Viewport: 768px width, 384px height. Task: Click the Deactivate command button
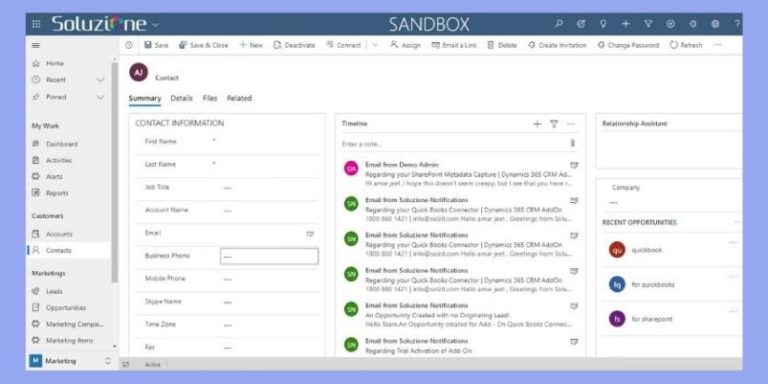point(294,45)
